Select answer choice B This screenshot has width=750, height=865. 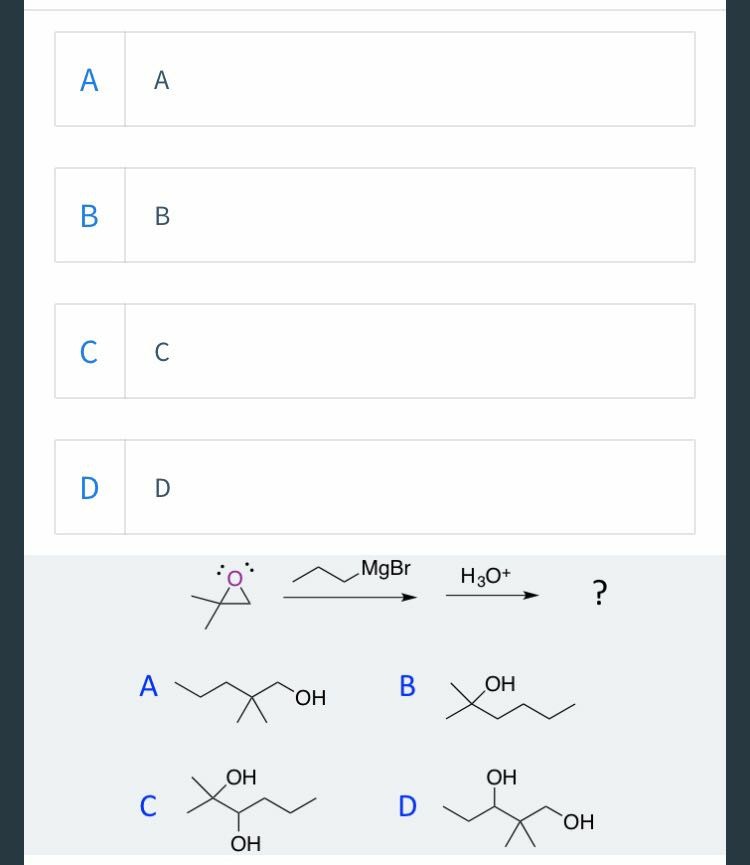(x=374, y=215)
